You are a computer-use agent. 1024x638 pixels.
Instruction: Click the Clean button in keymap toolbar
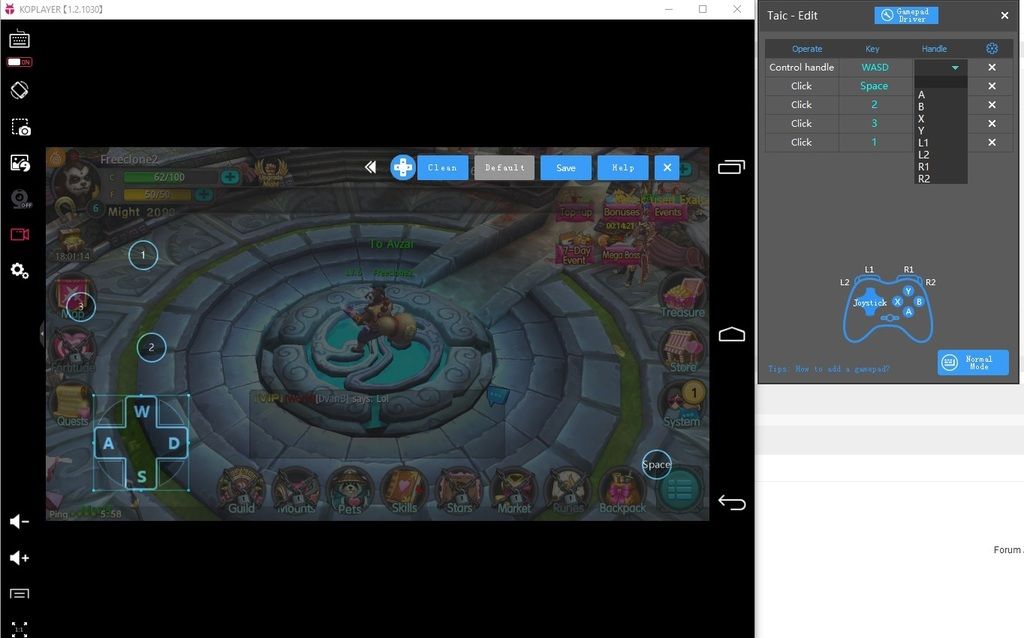(442, 168)
